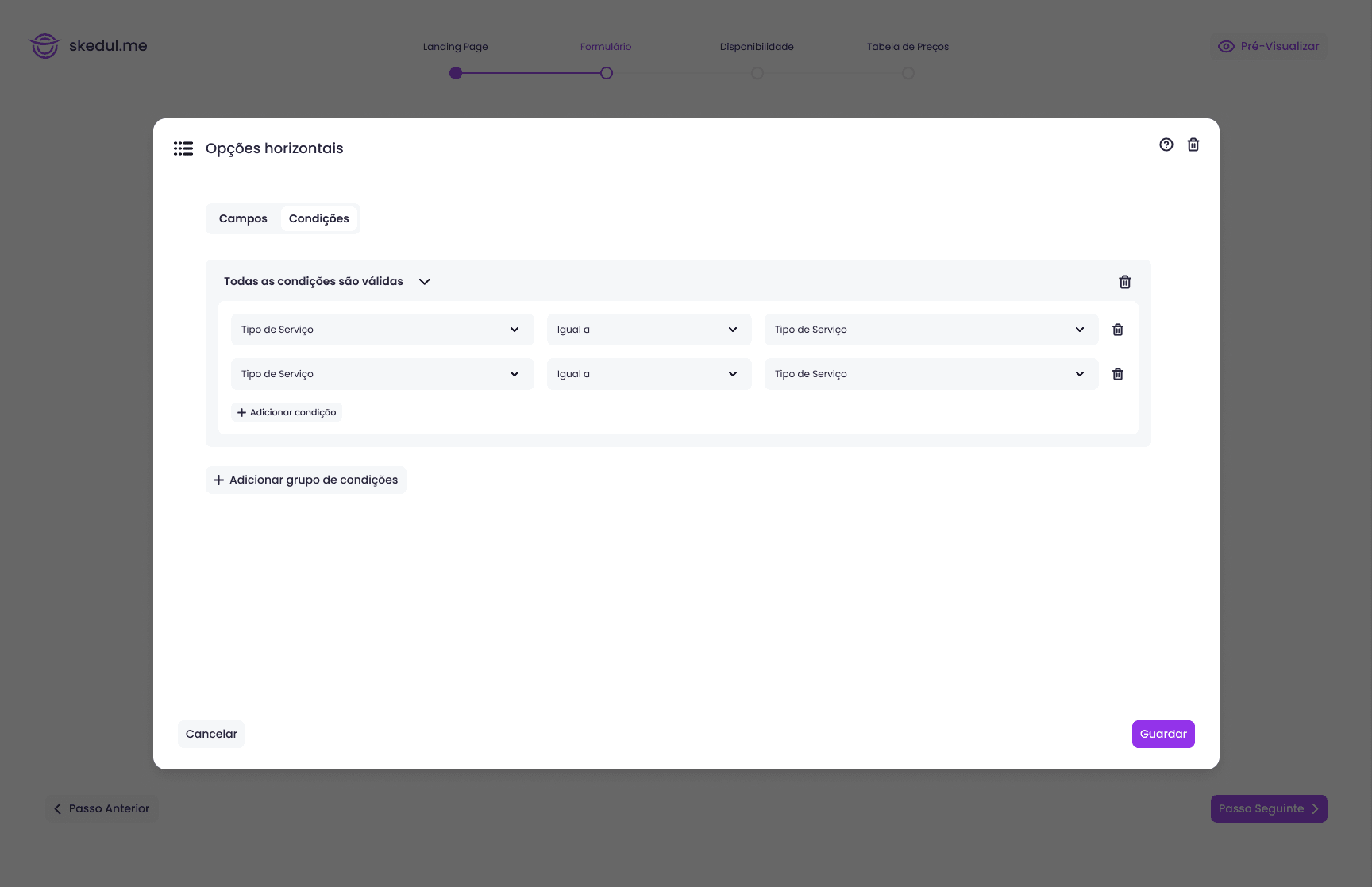This screenshot has height=887, width=1372.
Task: Switch to the Campos tab
Action: [x=243, y=218]
